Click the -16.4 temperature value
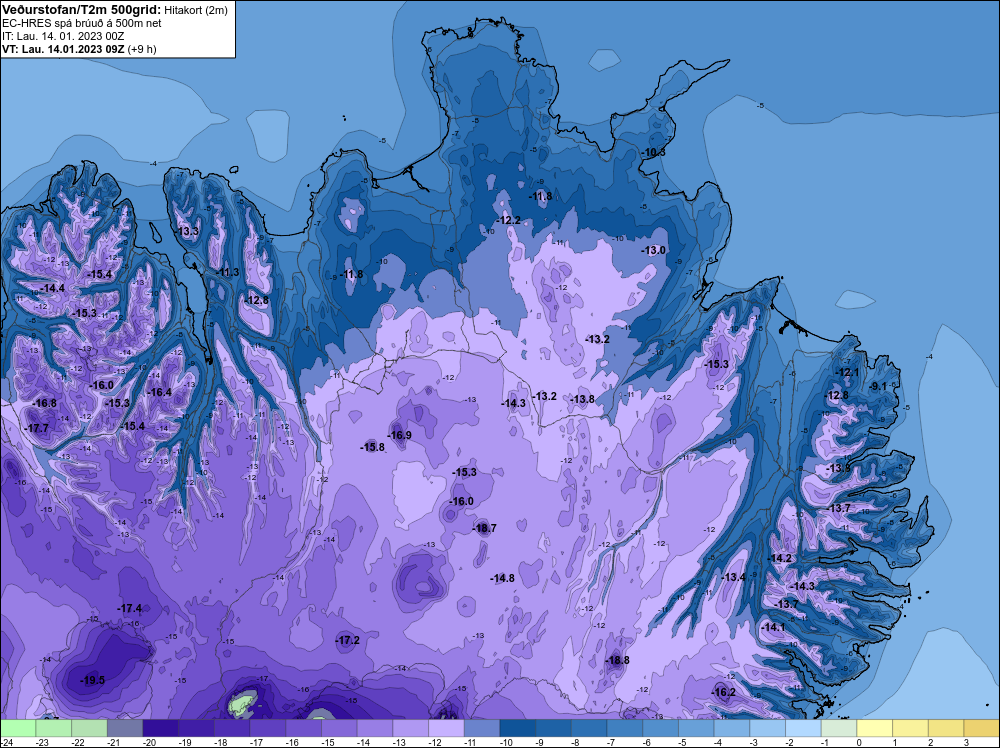The height and width of the screenshot is (748, 1000). (x=159, y=392)
